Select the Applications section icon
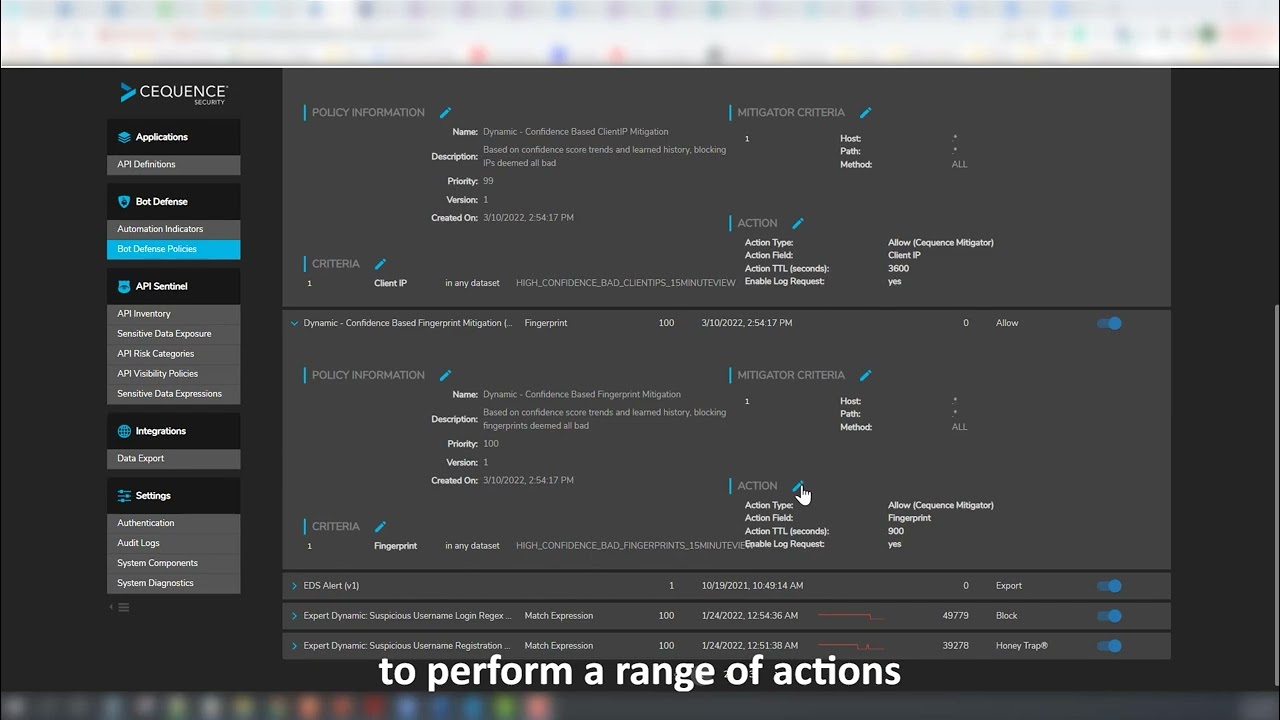The width and height of the screenshot is (1280, 720). click(124, 137)
